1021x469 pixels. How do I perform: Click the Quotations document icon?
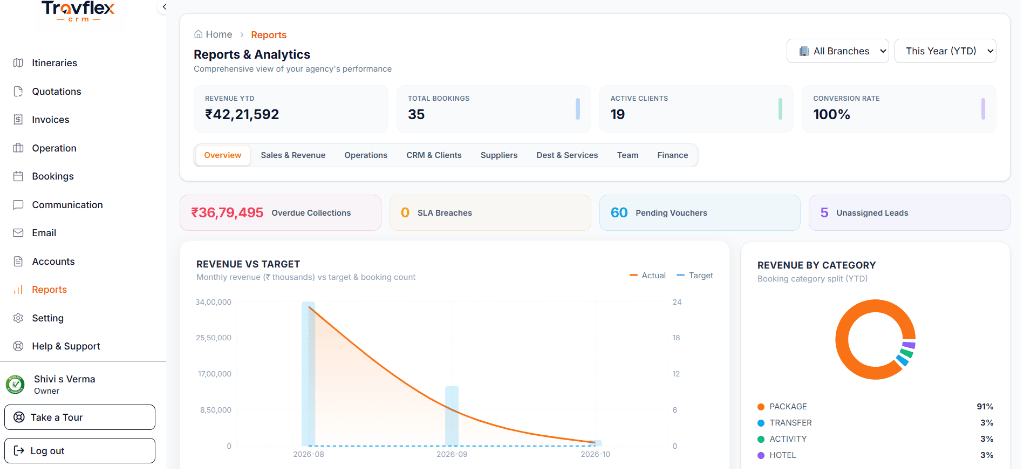pyautogui.click(x=18, y=91)
